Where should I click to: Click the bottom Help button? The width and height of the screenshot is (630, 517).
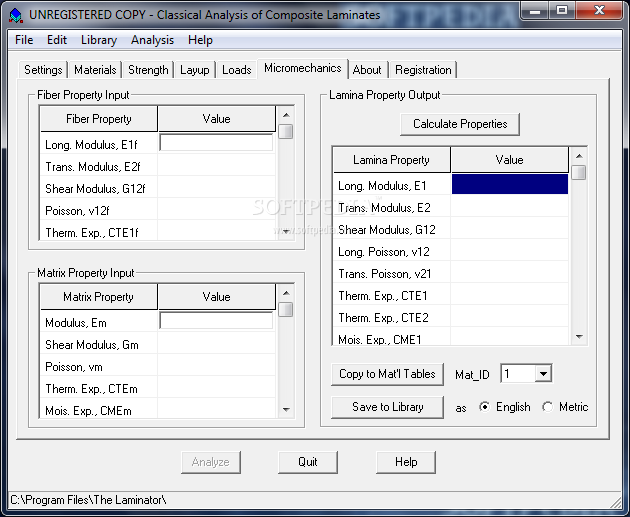click(406, 462)
